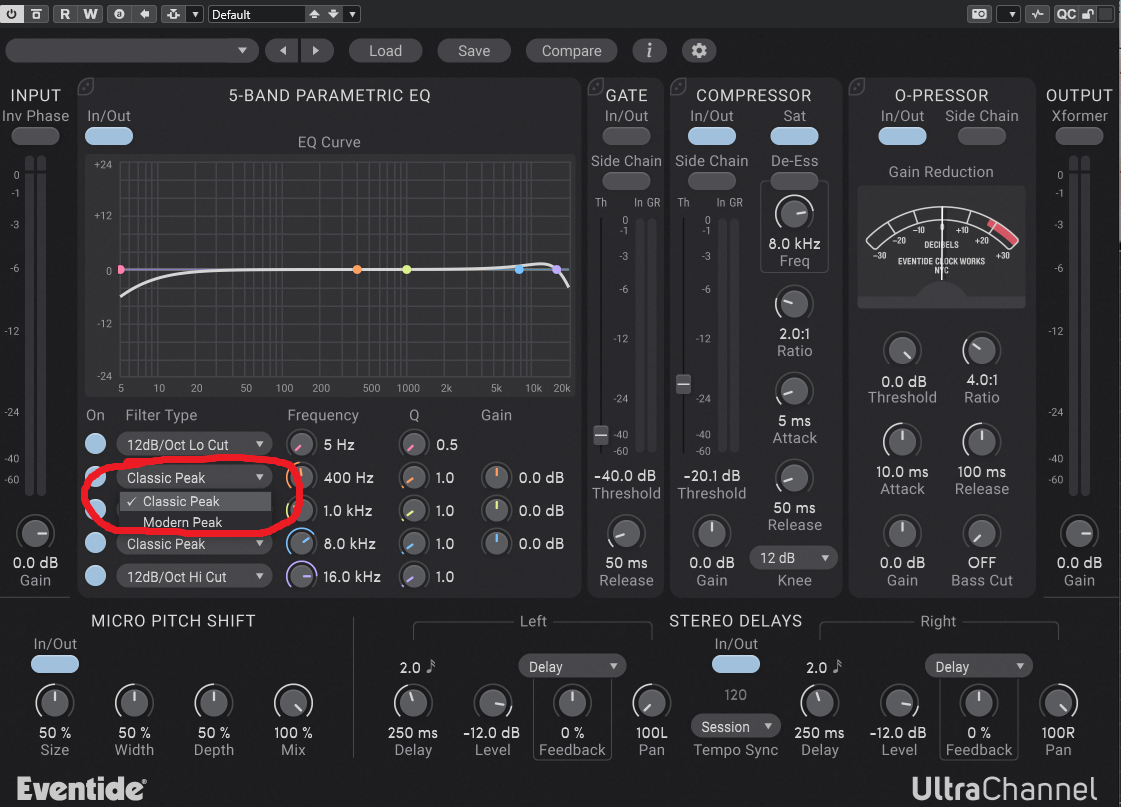Click the gate threshold fader handle
This screenshot has height=810, width=1121.
click(601, 434)
